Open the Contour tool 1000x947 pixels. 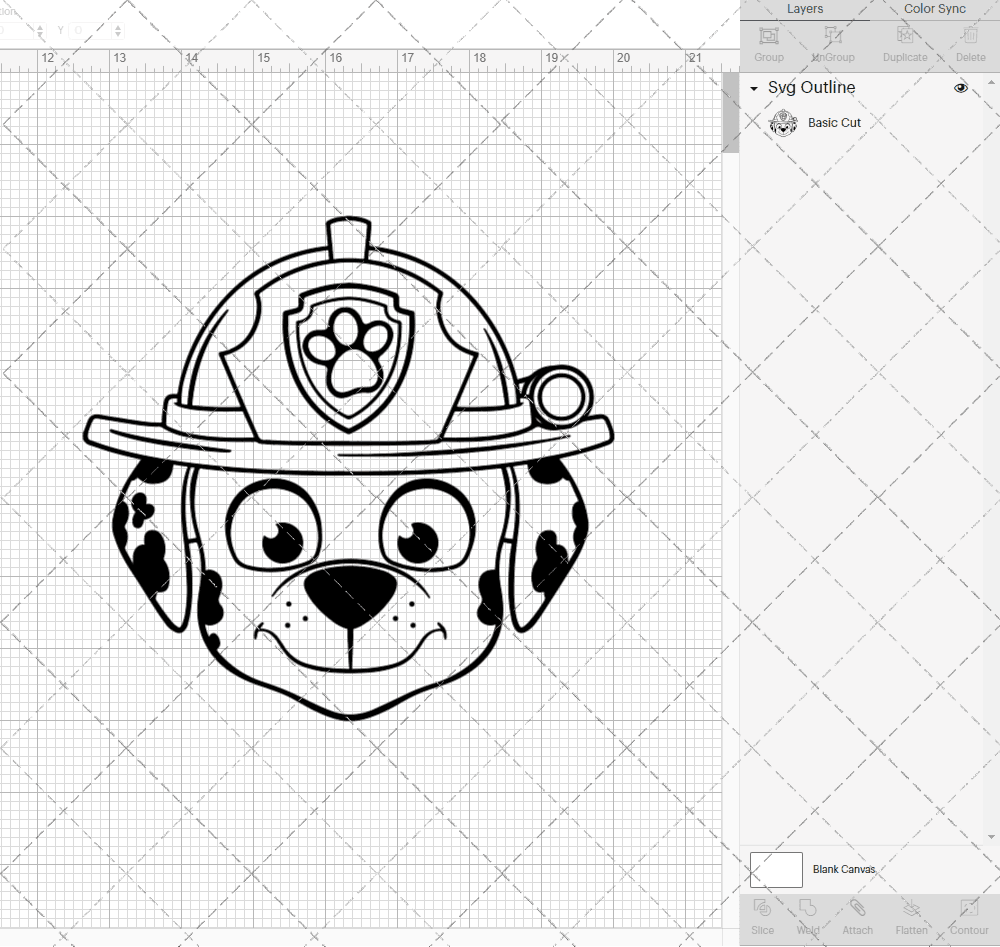coord(968,917)
